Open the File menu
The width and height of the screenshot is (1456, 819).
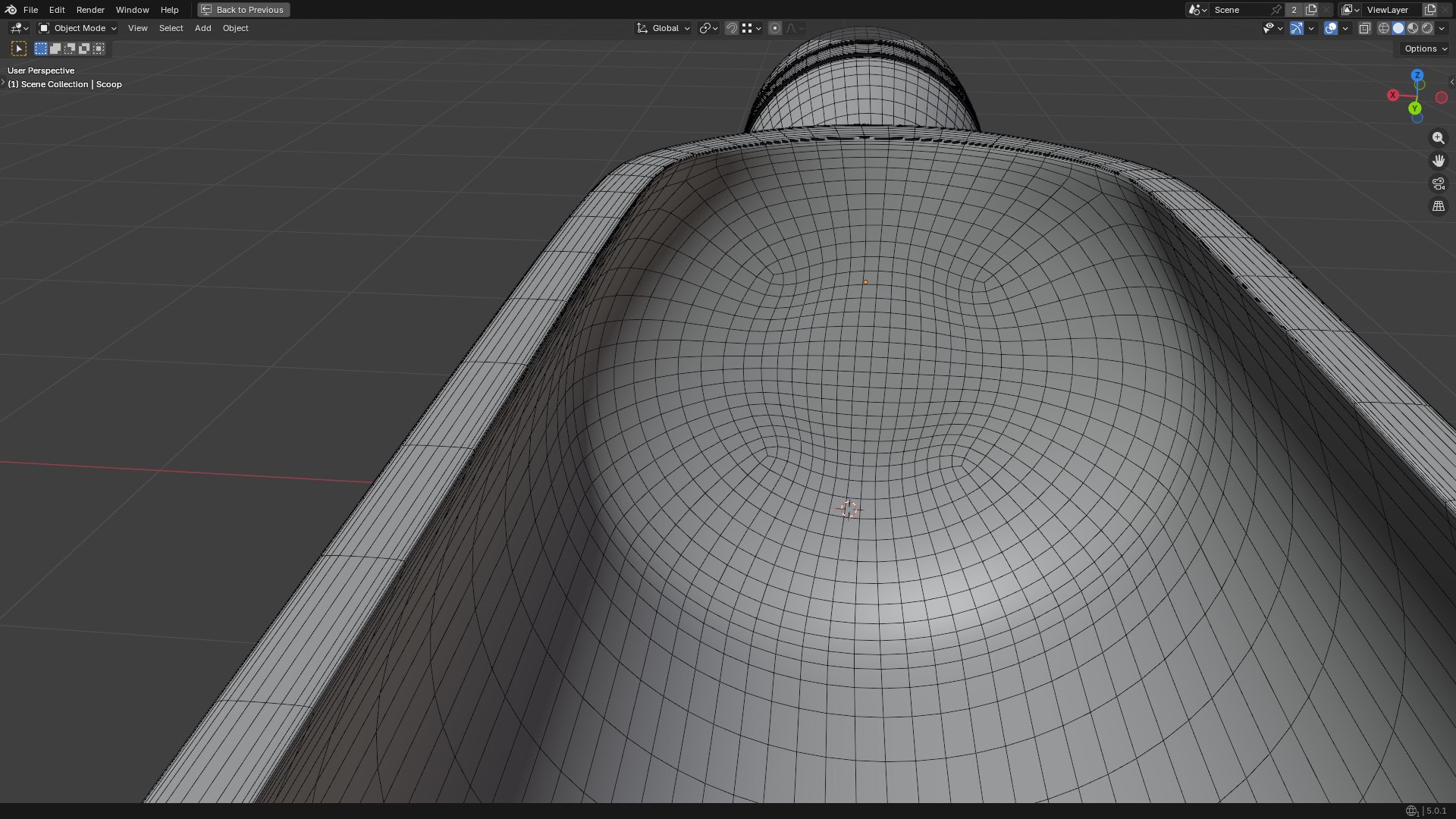pyautogui.click(x=30, y=10)
